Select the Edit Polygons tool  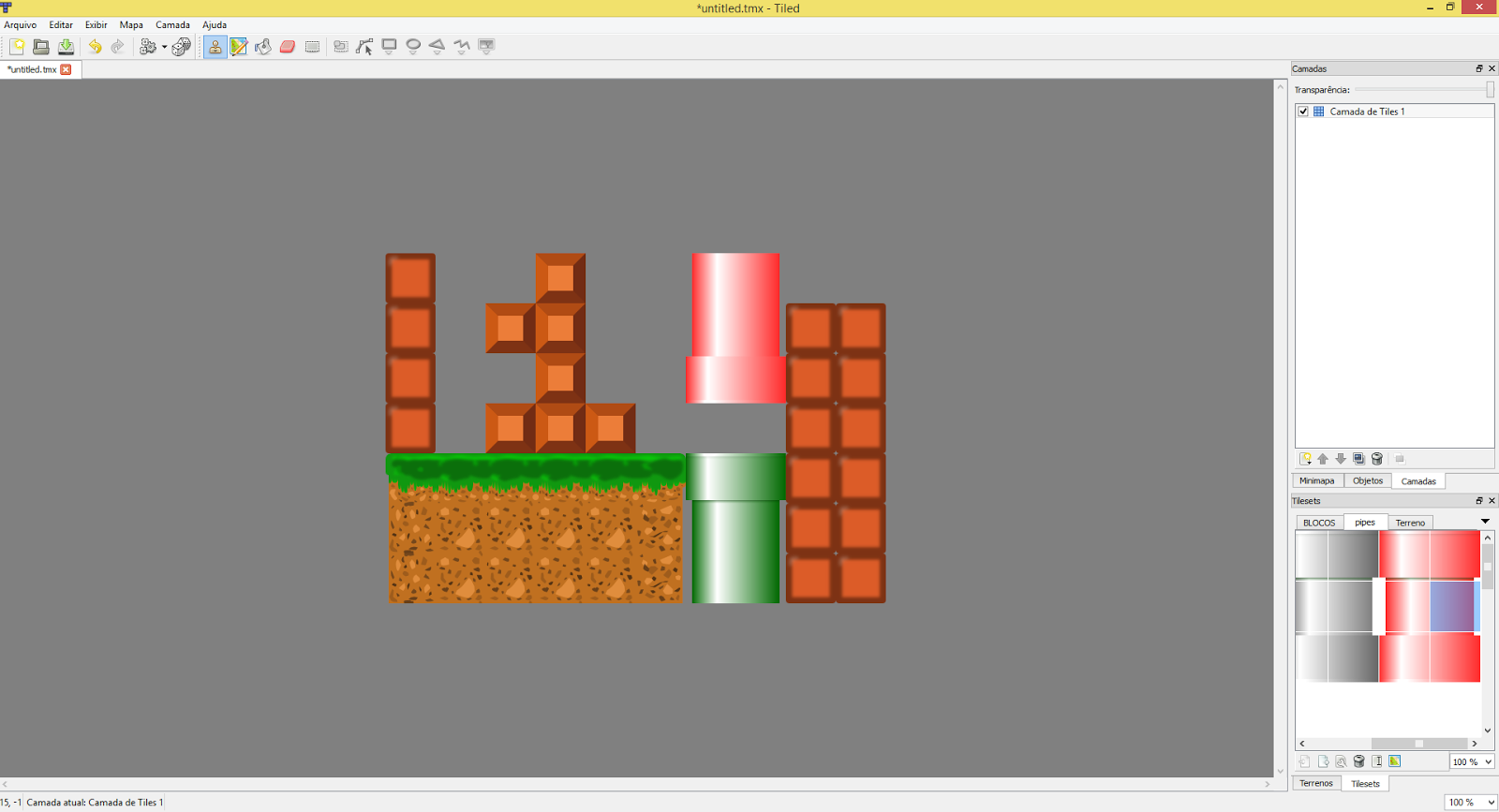pos(364,46)
